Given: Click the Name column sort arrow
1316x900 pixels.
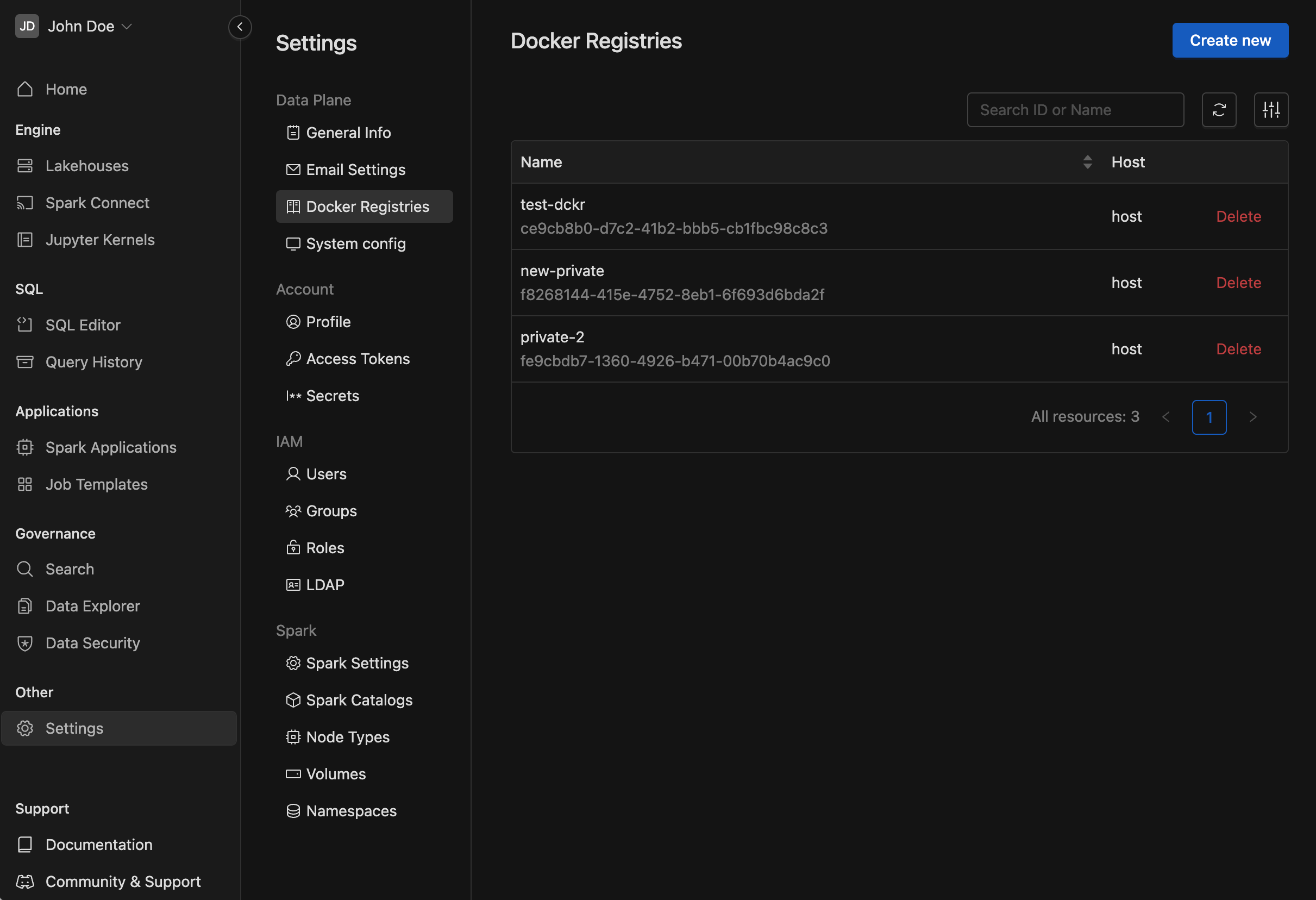Looking at the screenshot, I should 1087,162.
